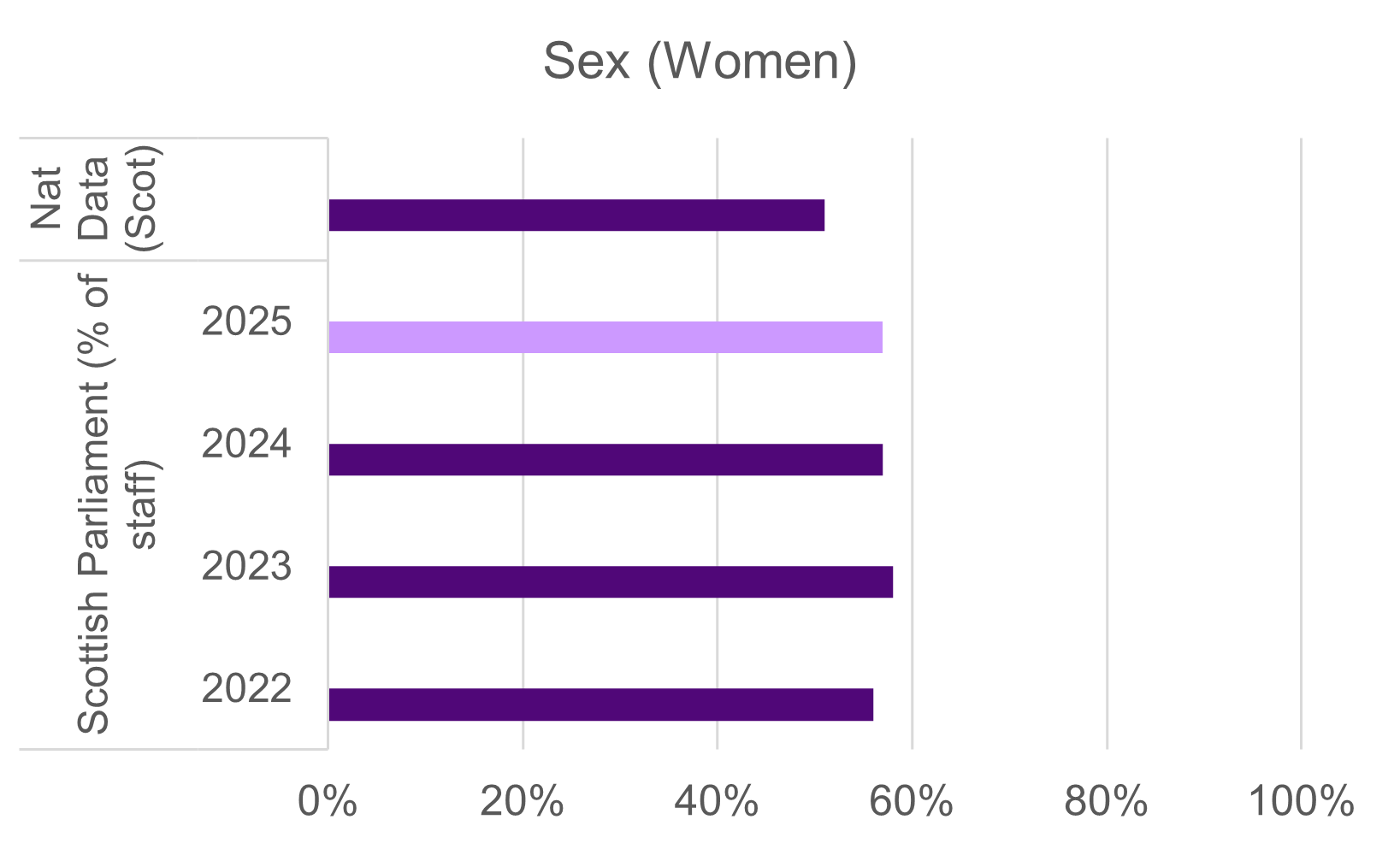
Task: Click the 80% axis label
Action: point(1107,803)
